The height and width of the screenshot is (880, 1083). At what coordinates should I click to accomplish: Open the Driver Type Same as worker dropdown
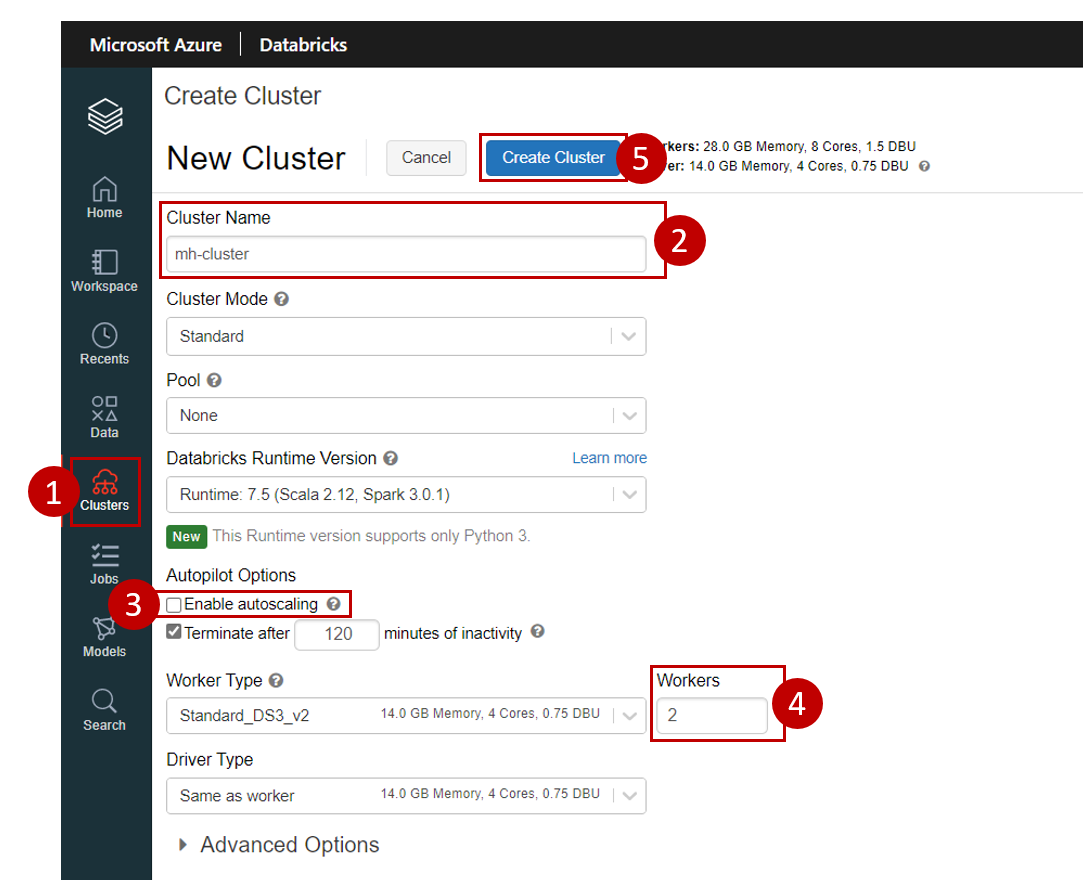[406, 795]
